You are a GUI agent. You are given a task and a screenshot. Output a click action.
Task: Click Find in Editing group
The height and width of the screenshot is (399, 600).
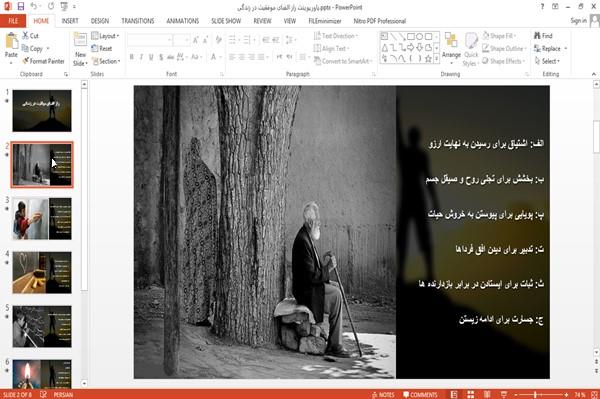click(543, 36)
